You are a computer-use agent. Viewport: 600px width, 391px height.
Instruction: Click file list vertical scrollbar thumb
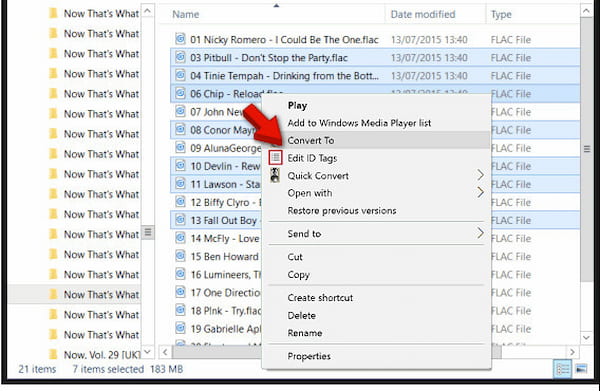point(586,149)
